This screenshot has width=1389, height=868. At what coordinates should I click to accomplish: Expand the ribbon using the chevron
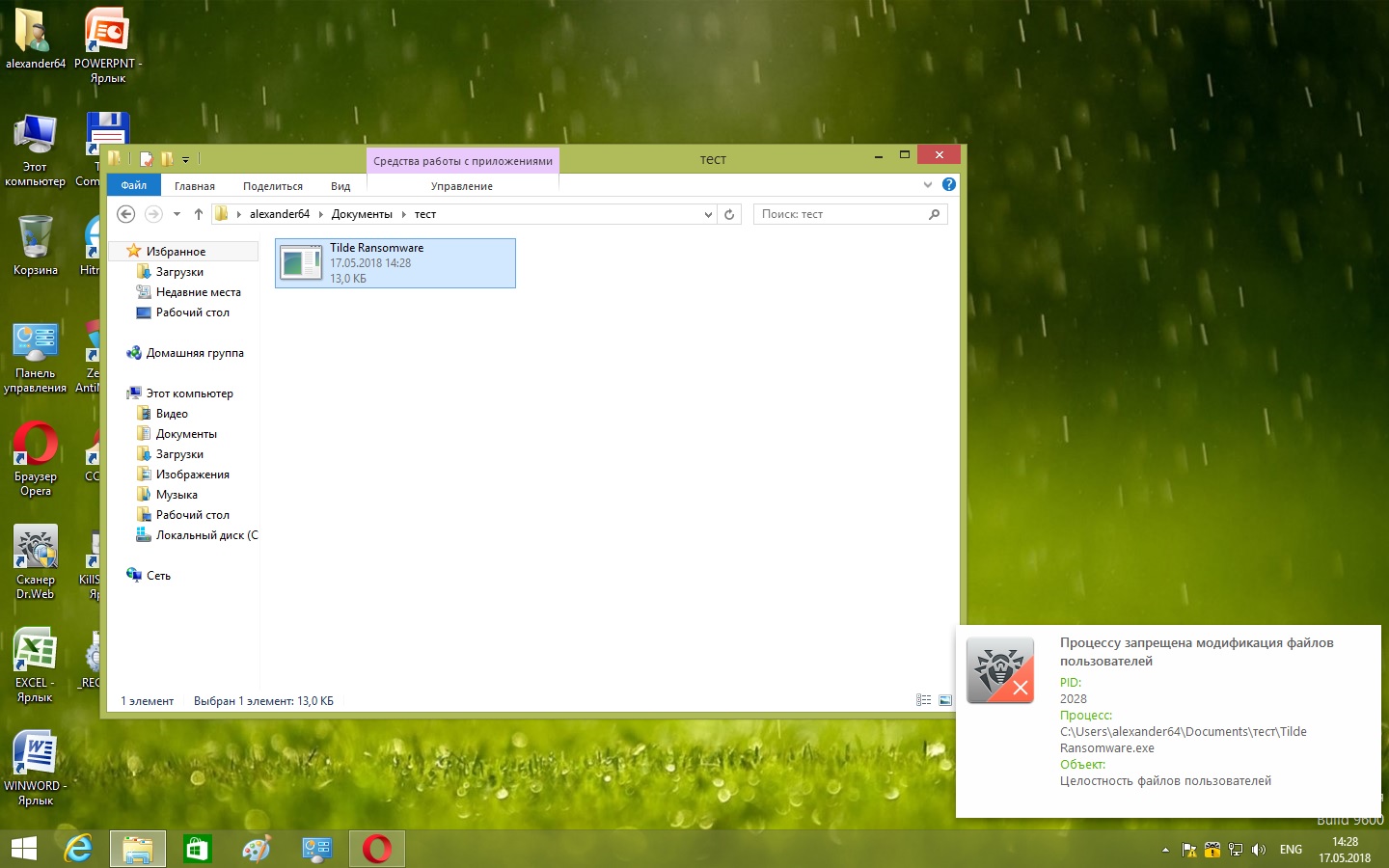click(x=928, y=184)
